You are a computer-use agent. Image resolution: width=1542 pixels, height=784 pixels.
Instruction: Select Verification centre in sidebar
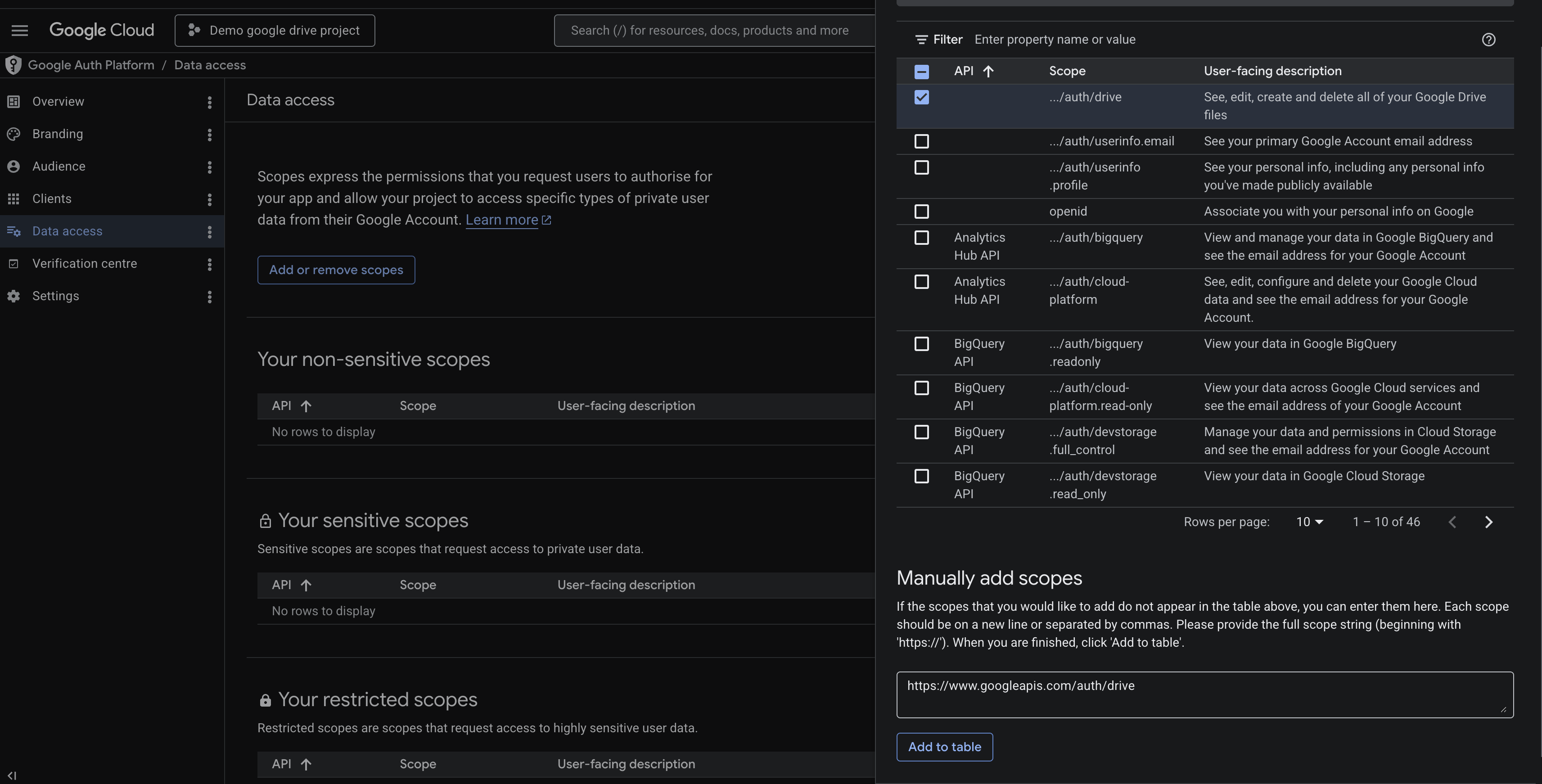point(85,264)
